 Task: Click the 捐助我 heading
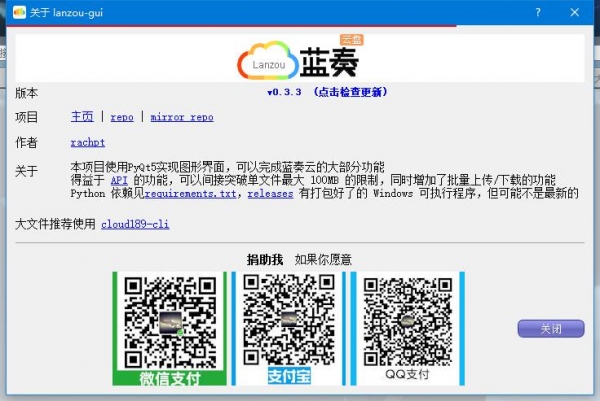tap(265, 260)
